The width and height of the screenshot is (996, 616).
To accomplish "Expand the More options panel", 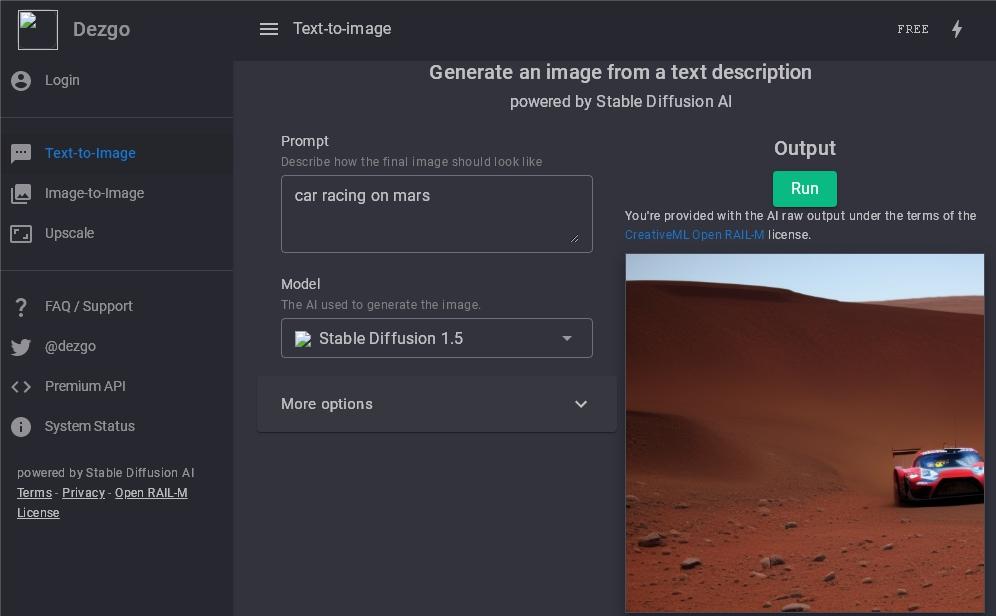I will coord(437,404).
